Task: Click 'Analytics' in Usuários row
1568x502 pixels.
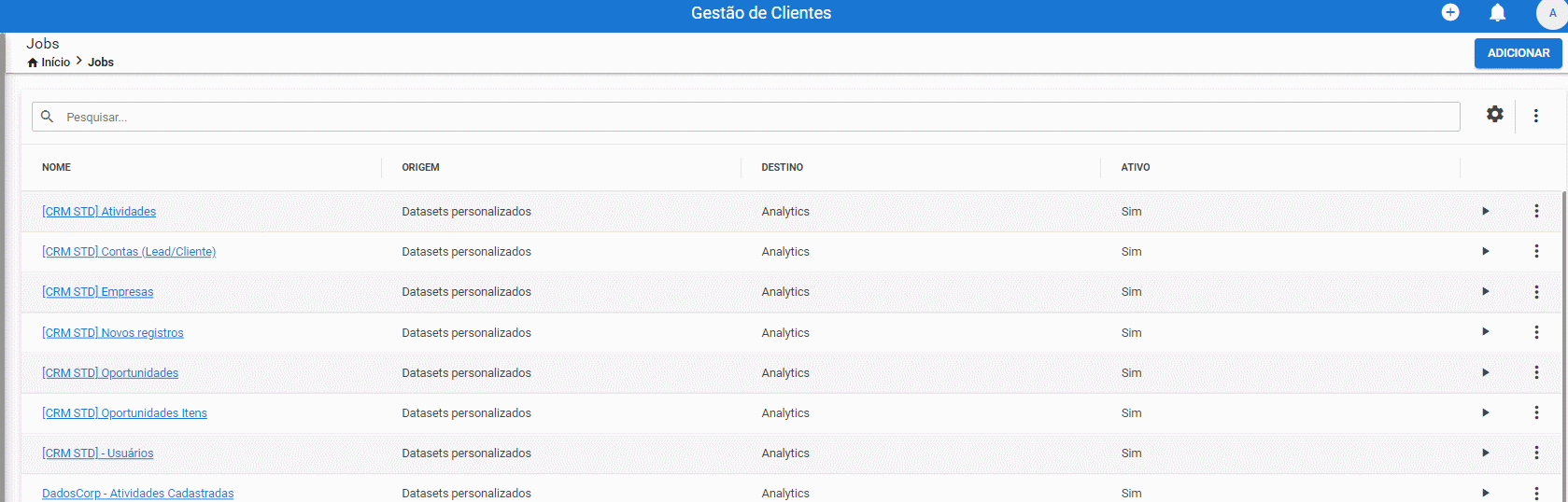Action: (785, 453)
